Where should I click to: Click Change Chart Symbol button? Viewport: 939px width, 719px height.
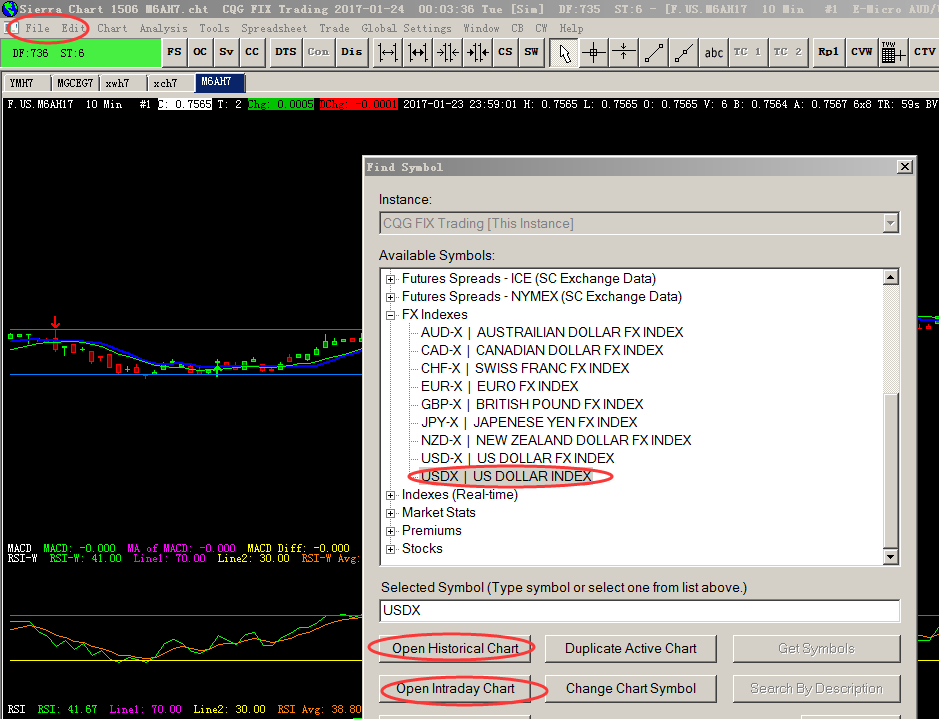tap(630, 688)
